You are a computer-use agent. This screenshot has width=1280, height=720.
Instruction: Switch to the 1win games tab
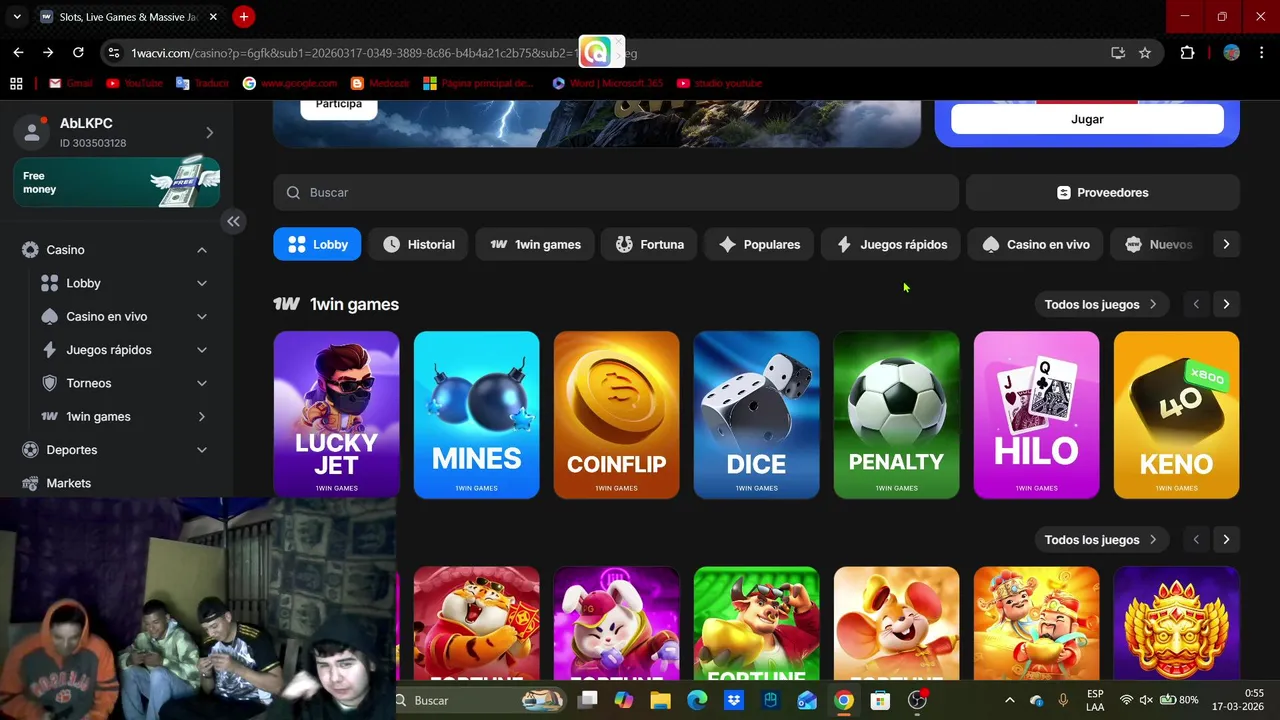(535, 244)
